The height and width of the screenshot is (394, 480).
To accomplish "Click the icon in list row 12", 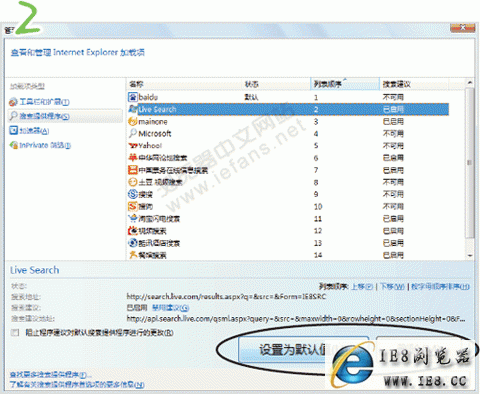I will [x=133, y=231].
